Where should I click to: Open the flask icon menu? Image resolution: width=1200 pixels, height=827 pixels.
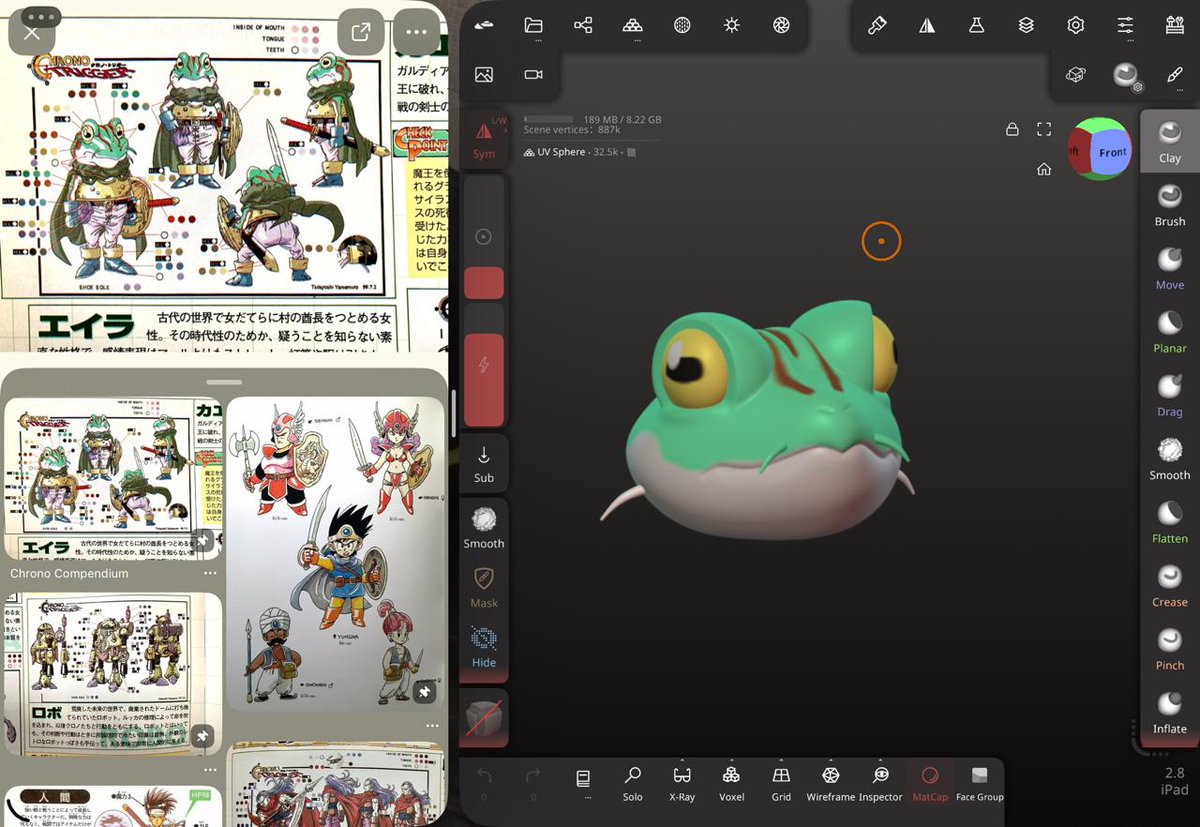(977, 26)
